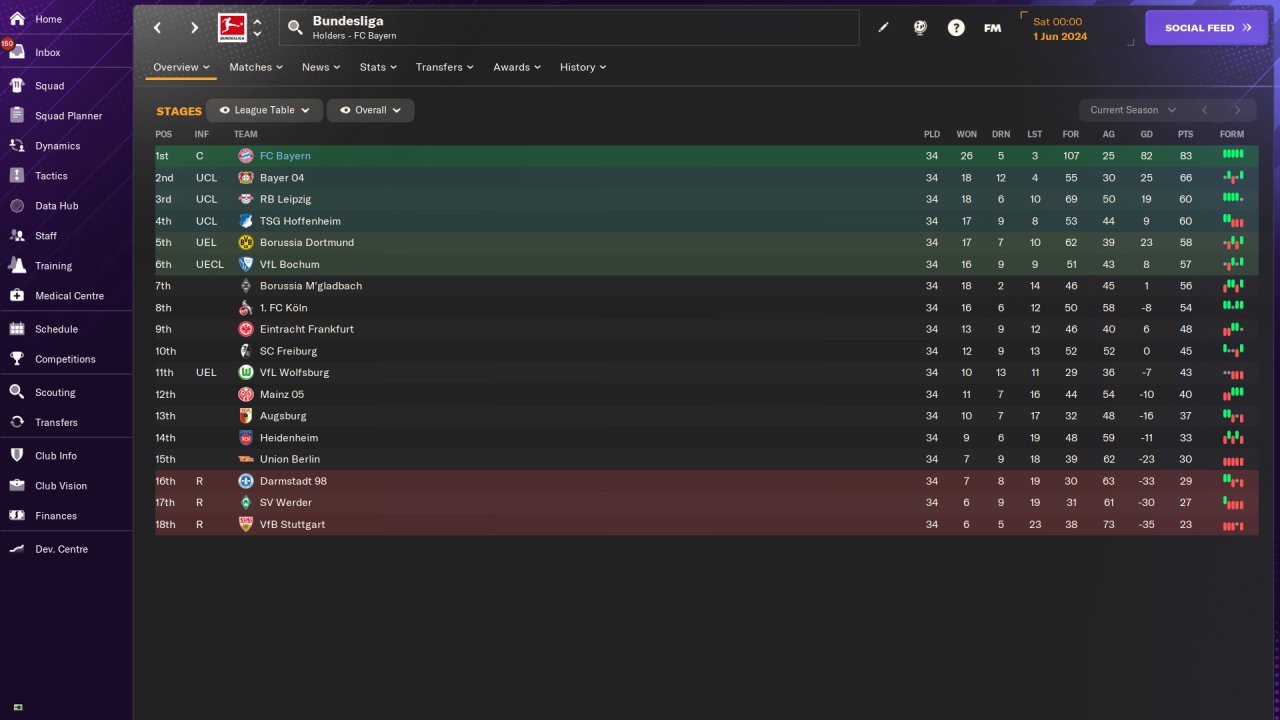The height and width of the screenshot is (720, 1280).
Task: Toggle the eye icon on League Table
Action: click(x=225, y=110)
